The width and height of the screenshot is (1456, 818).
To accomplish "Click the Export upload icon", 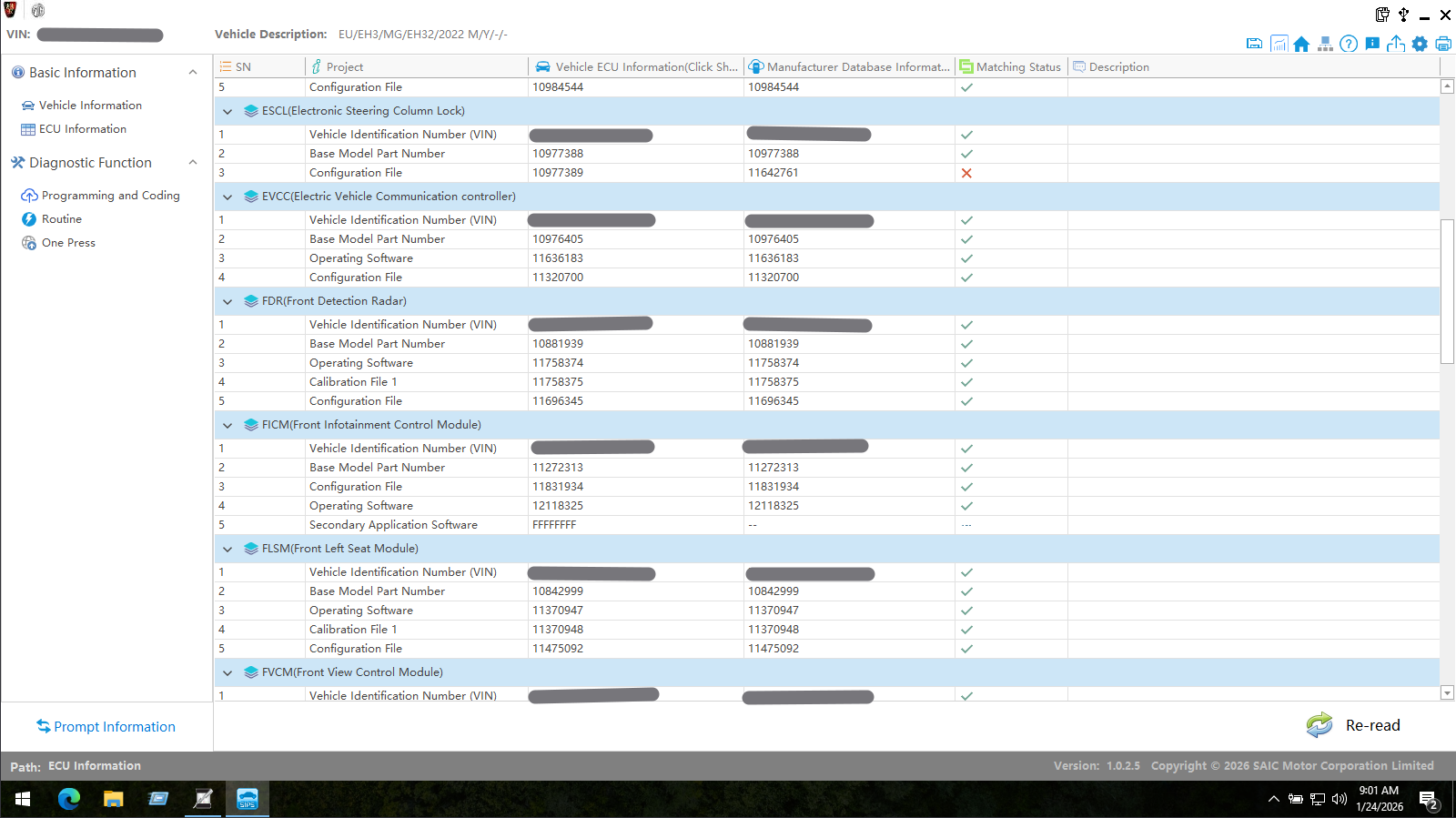I will pyautogui.click(x=1396, y=44).
